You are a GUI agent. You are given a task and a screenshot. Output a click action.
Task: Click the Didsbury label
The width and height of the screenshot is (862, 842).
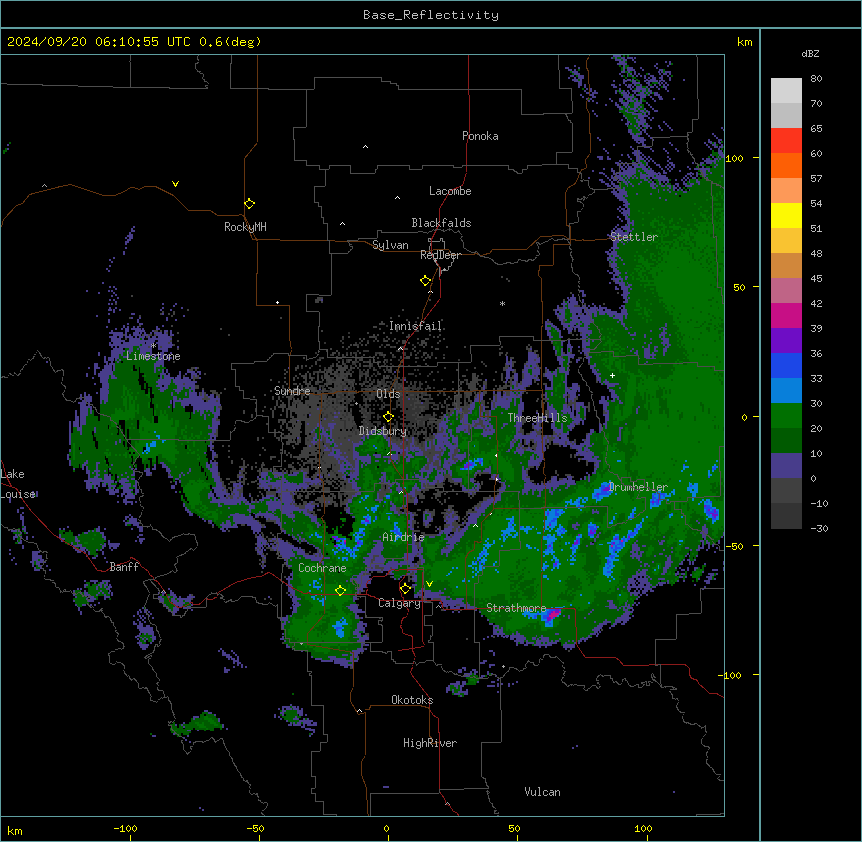tap(382, 431)
